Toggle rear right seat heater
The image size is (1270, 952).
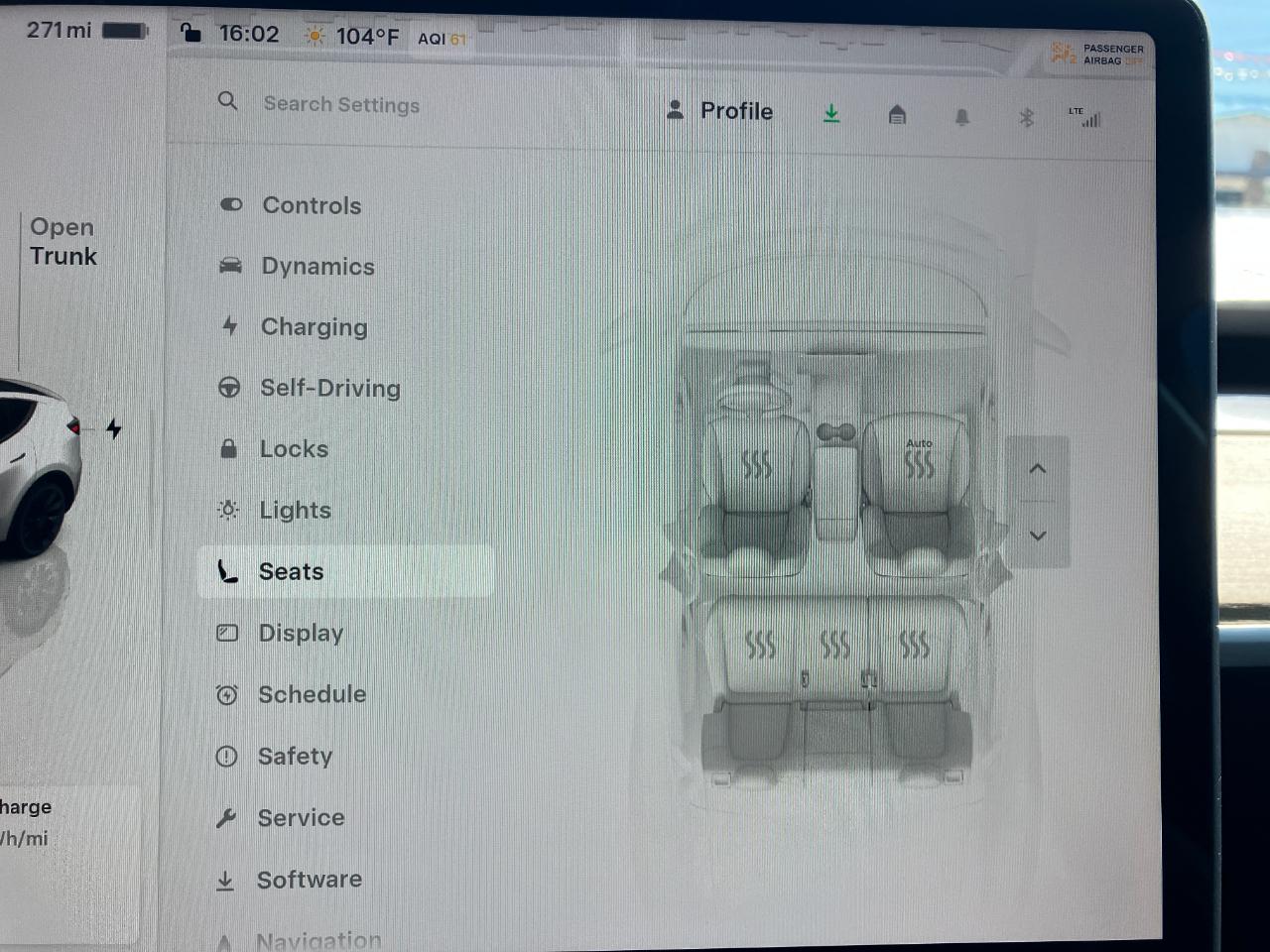coord(914,645)
